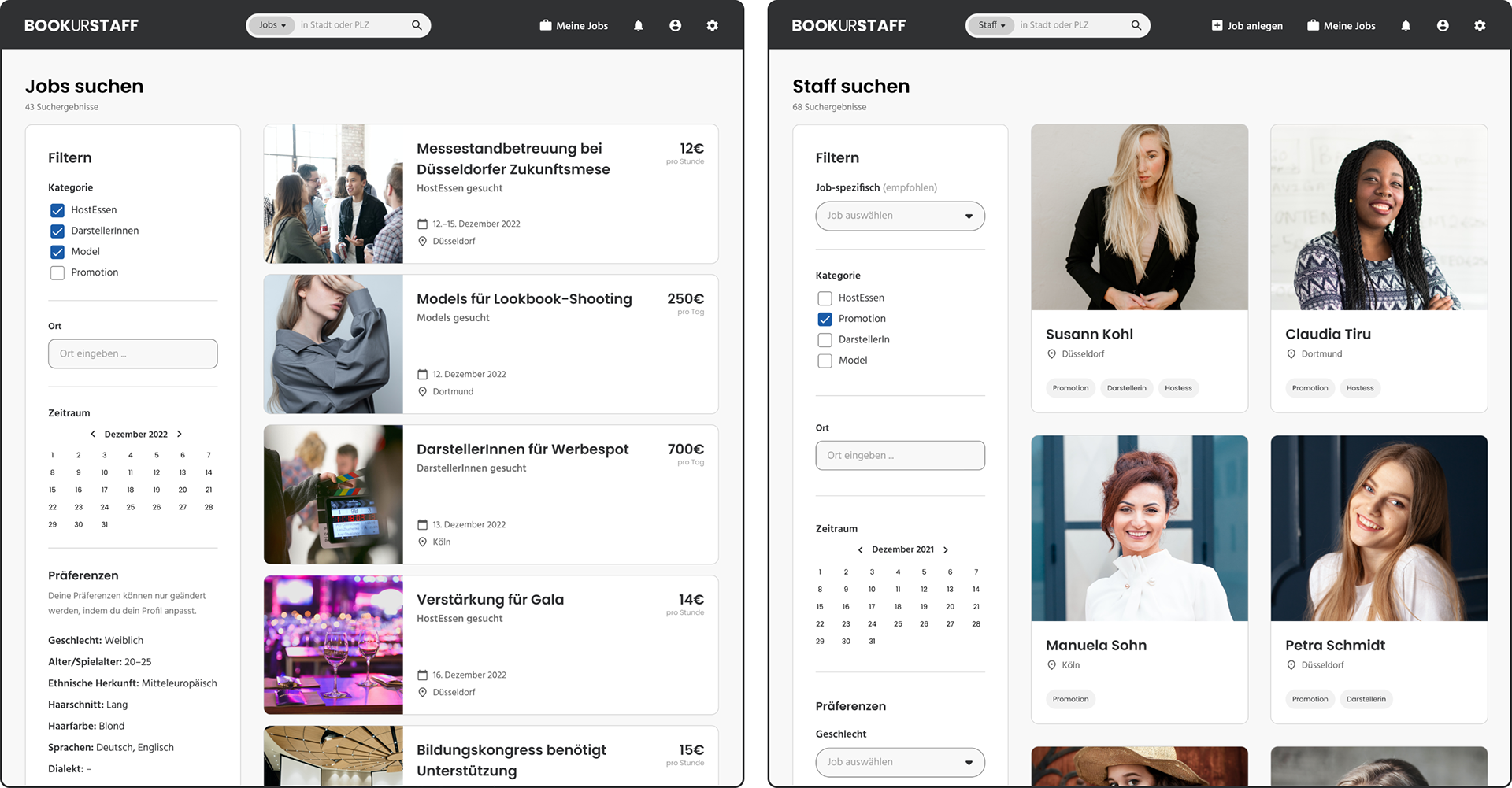Viewport: 1512px width, 788px height.
Task: Select day 24 in Dezember 2021 calendar
Action: pos(872,623)
